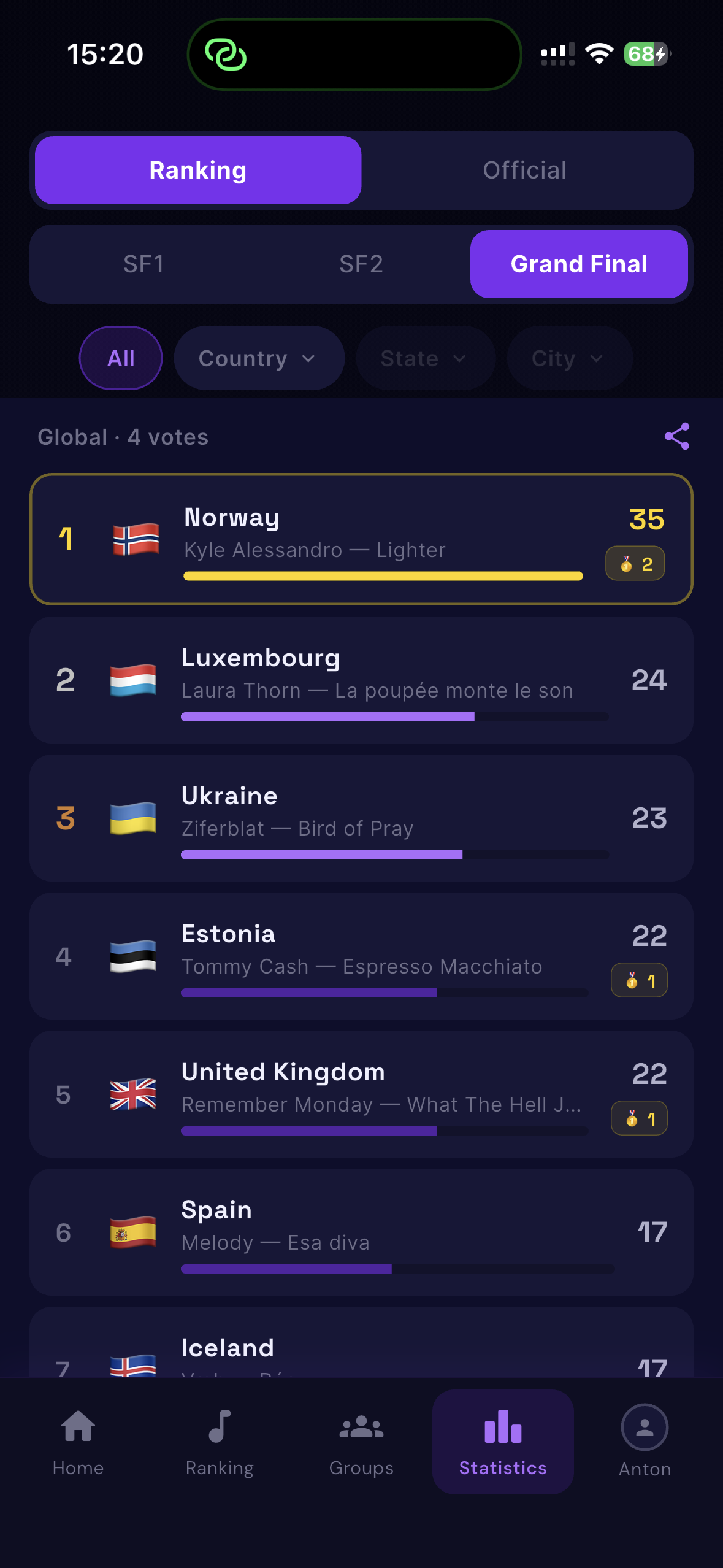Click Luxembourg's purple score progress bar

(x=327, y=717)
